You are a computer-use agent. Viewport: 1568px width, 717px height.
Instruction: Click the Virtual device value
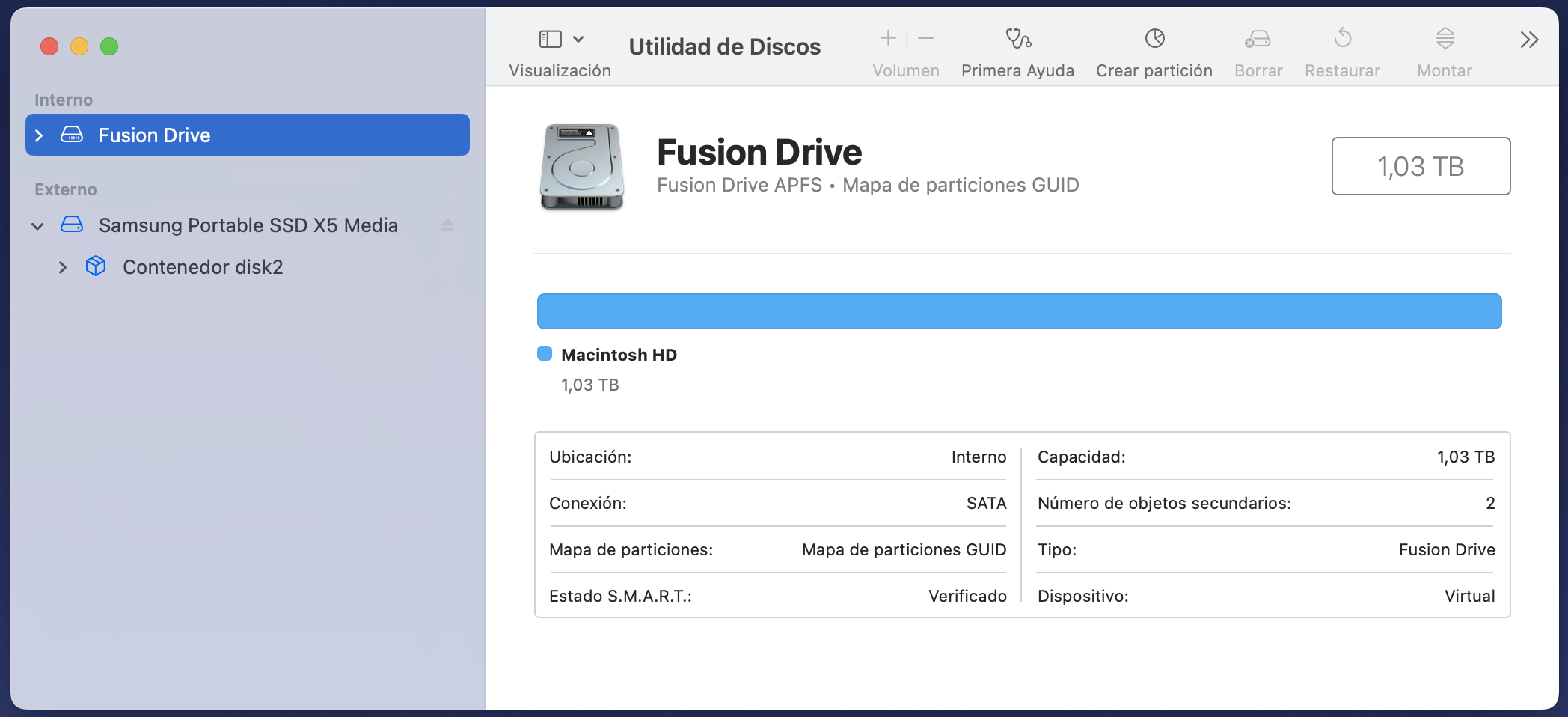[1469, 596]
